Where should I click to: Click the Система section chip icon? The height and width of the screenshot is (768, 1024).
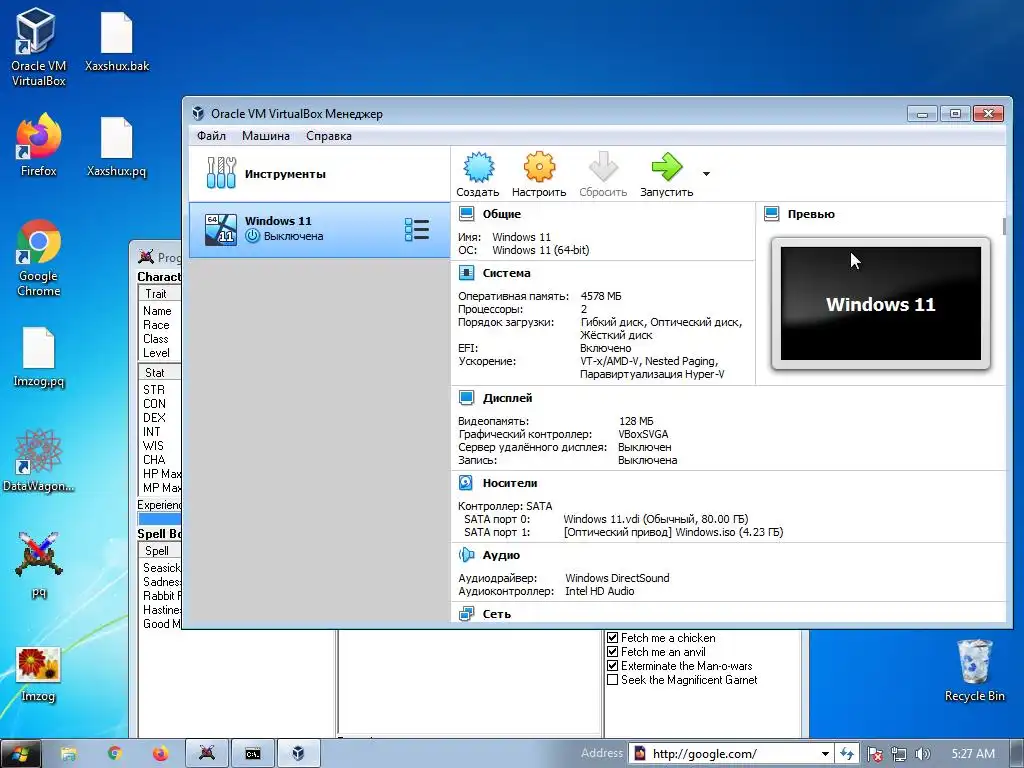(x=466, y=273)
